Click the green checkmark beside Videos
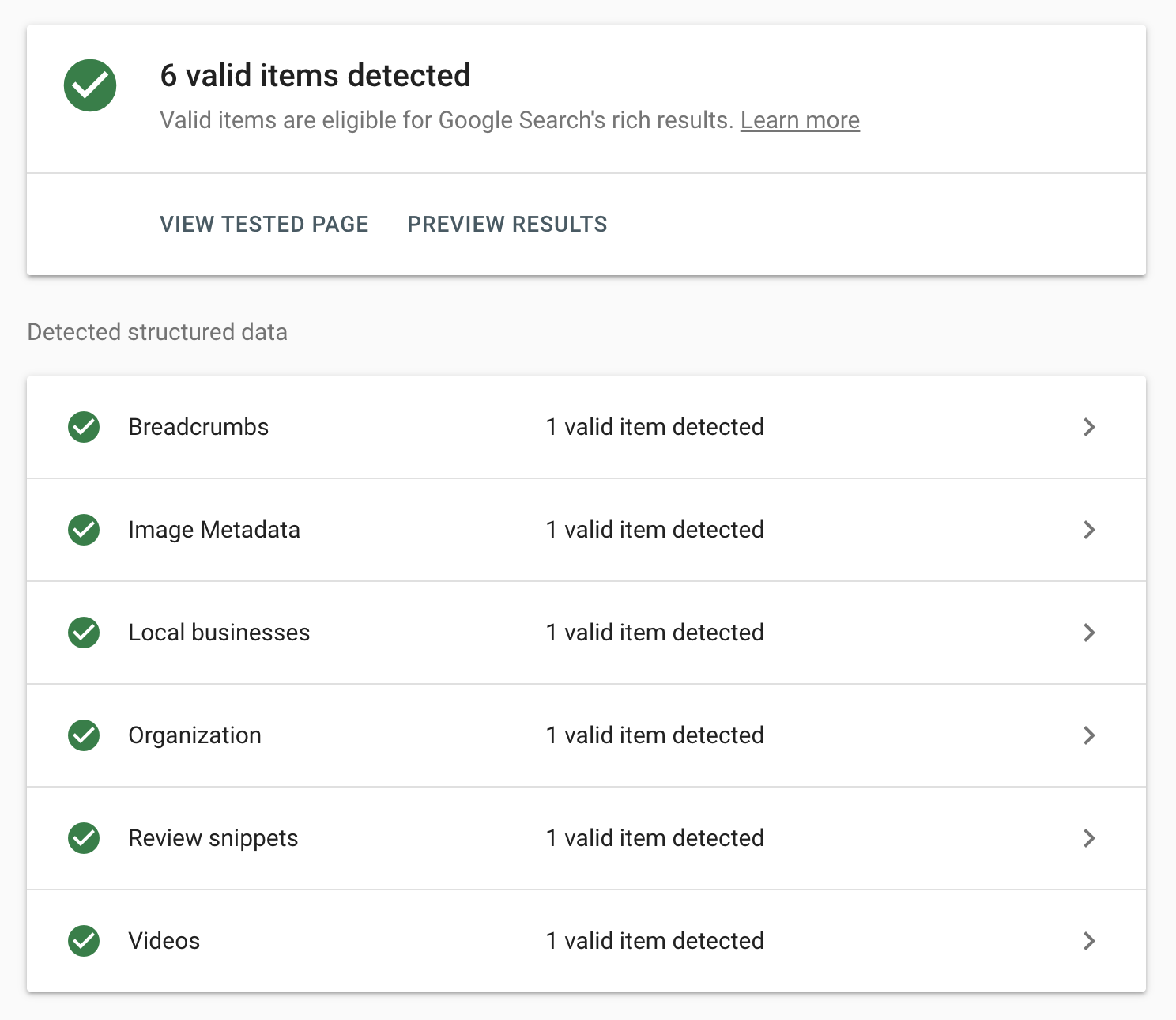 click(84, 941)
